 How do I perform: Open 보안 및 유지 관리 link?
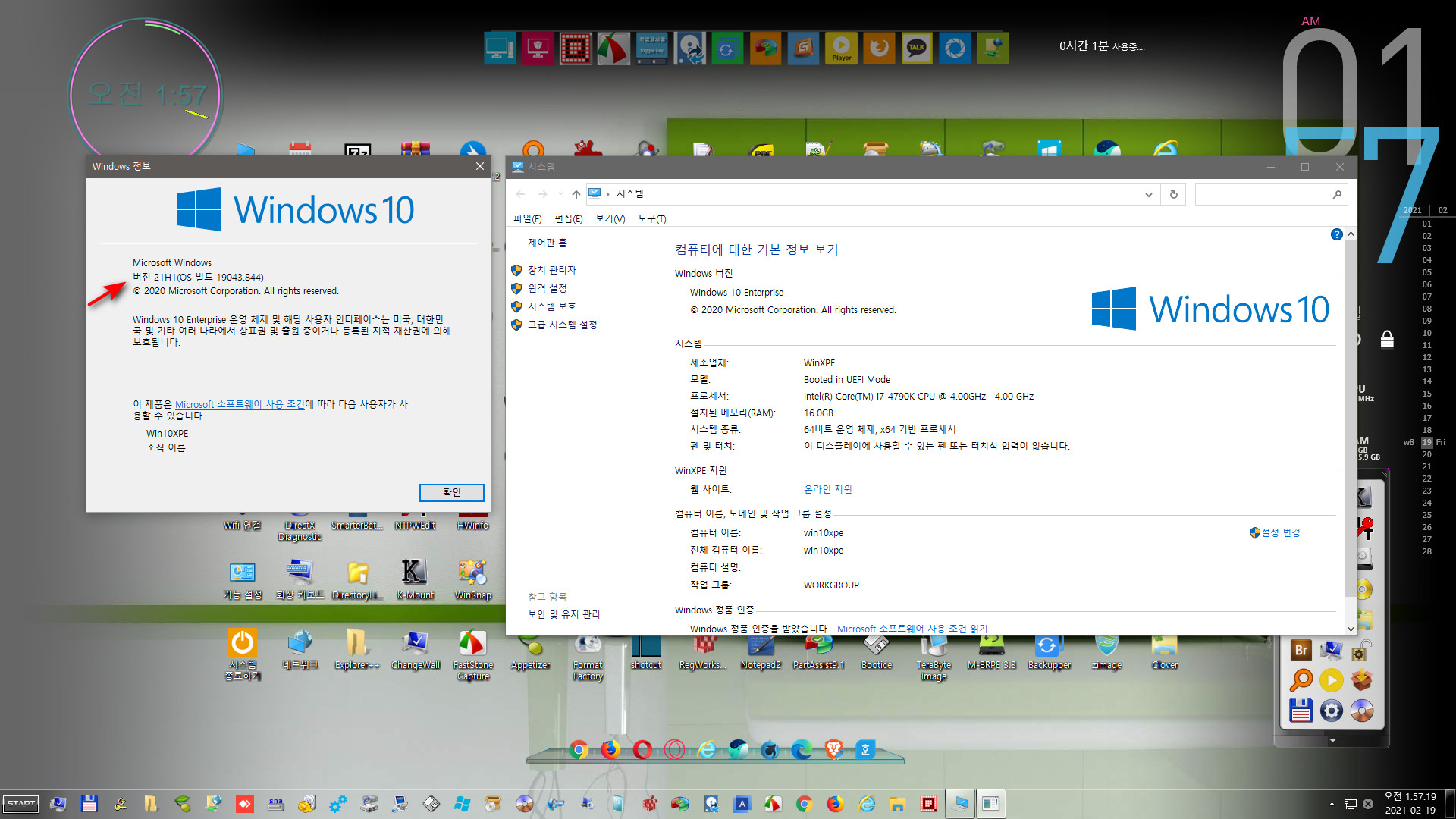click(563, 614)
